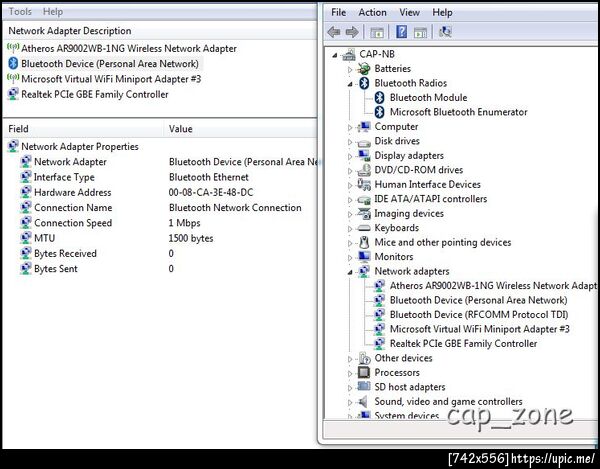
Task: Expand the Display adapters node
Action: 350,156
